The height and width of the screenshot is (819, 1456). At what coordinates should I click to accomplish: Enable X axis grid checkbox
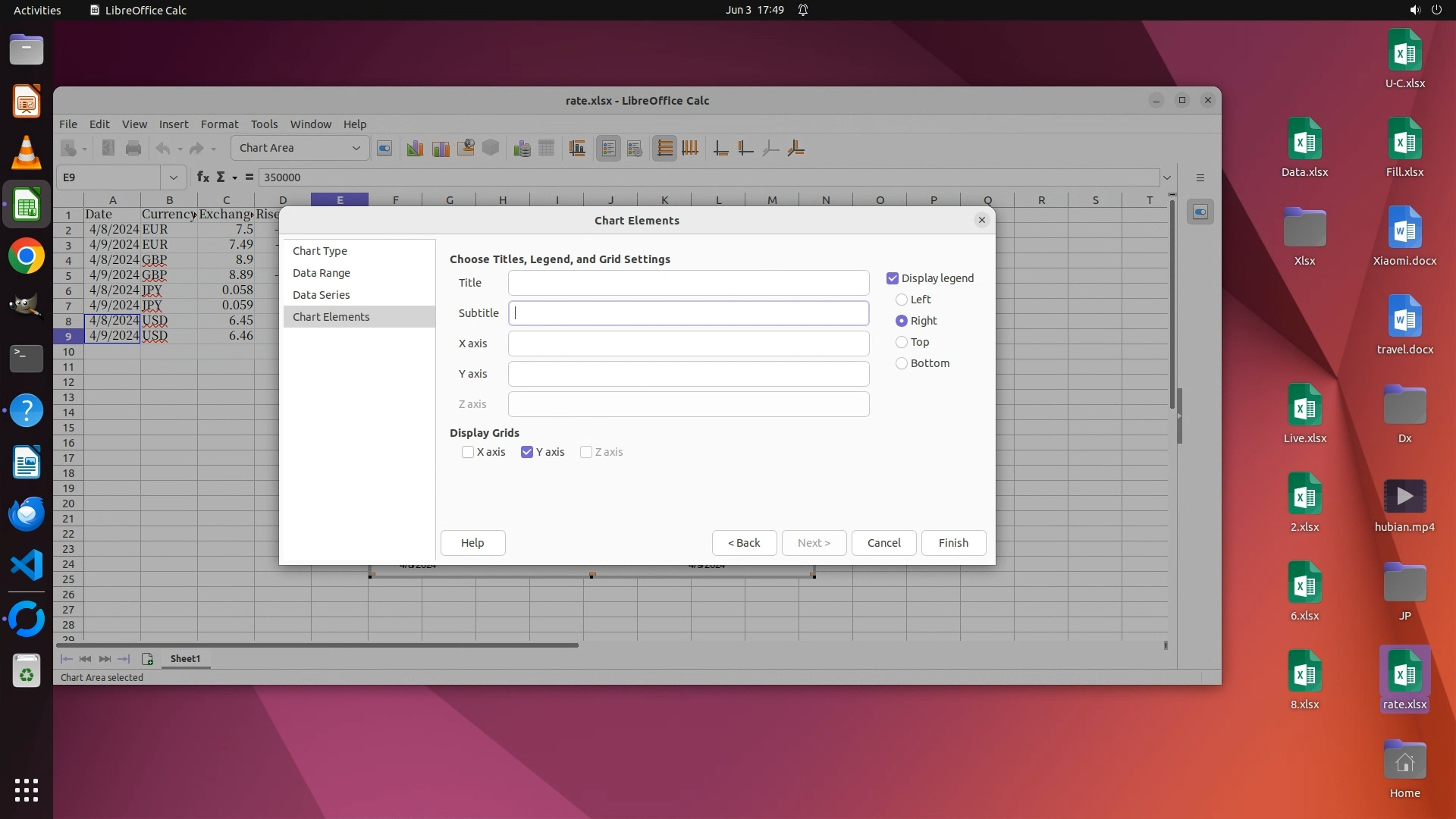(x=468, y=452)
